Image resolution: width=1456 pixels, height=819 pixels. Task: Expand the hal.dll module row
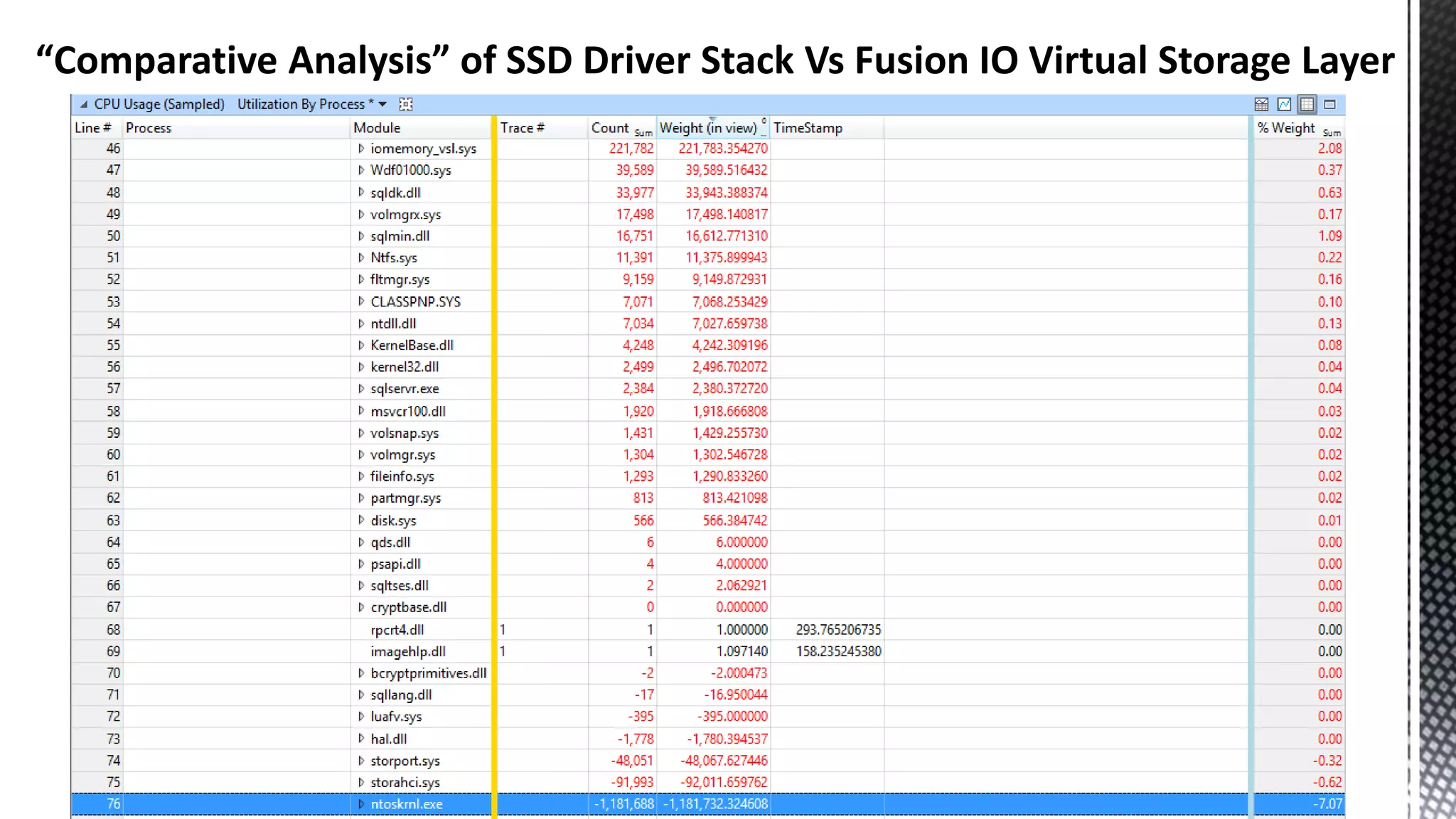(x=361, y=739)
